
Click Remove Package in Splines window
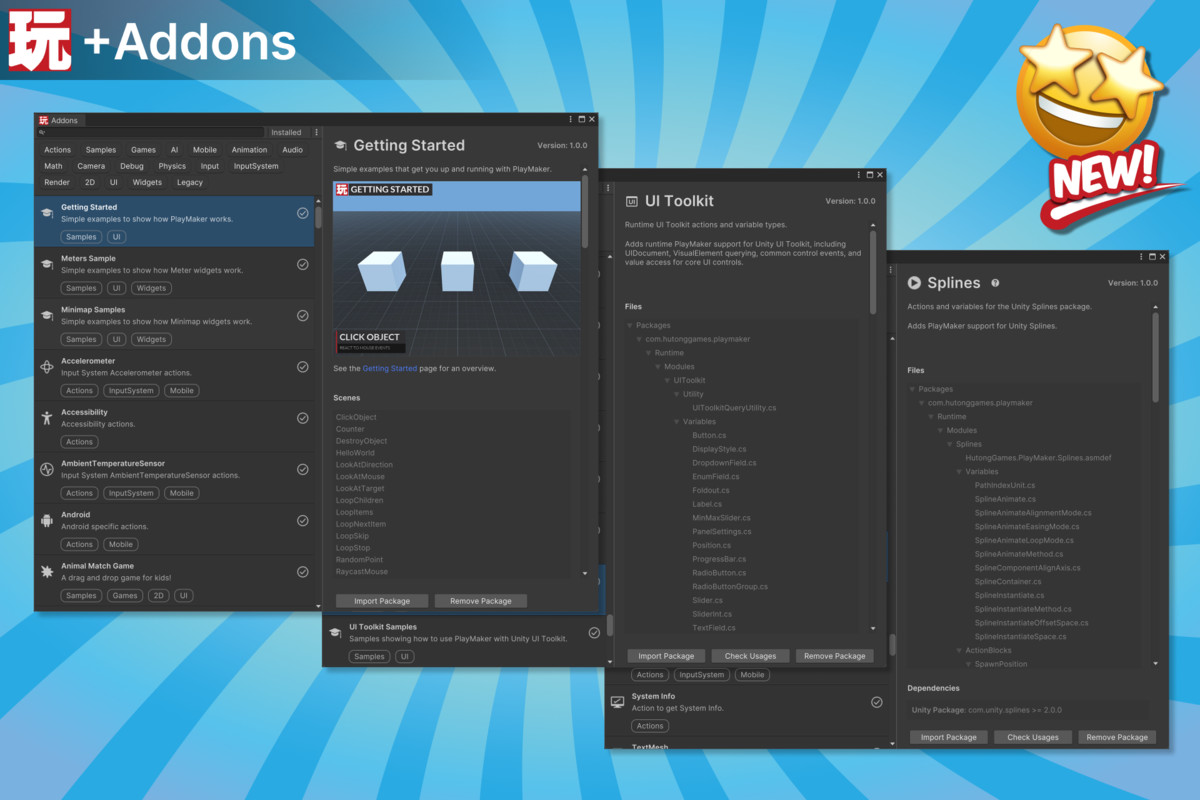point(1117,737)
